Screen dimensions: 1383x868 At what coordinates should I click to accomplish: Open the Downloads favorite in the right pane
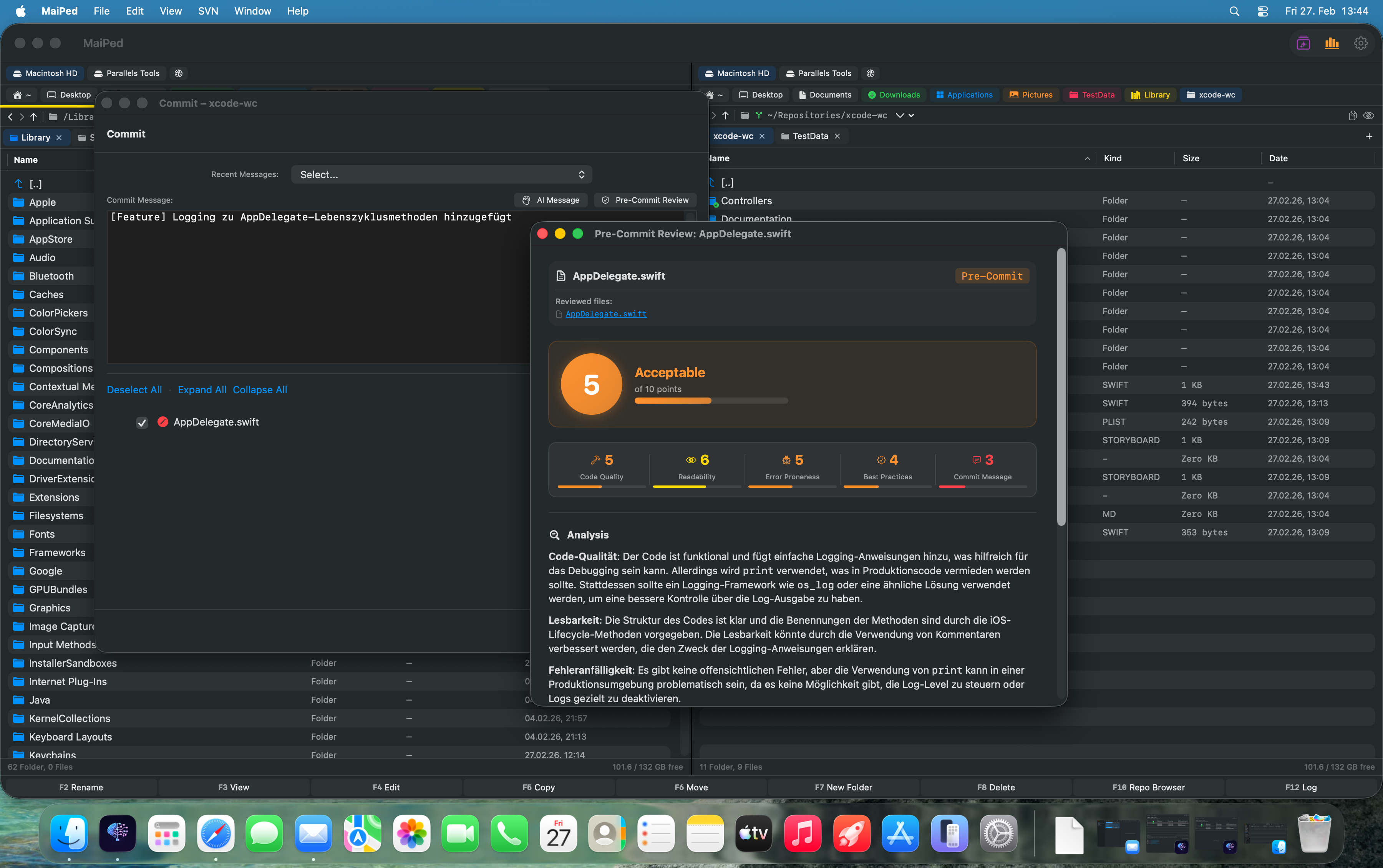click(x=893, y=95)
